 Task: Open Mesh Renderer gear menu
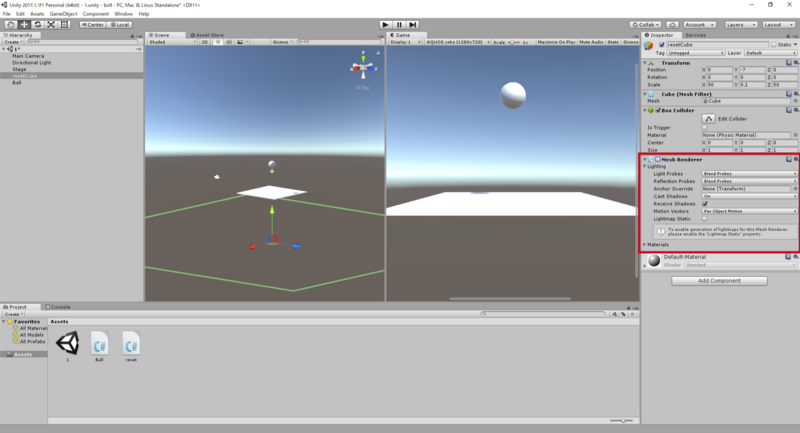click(x=796, y=159)
